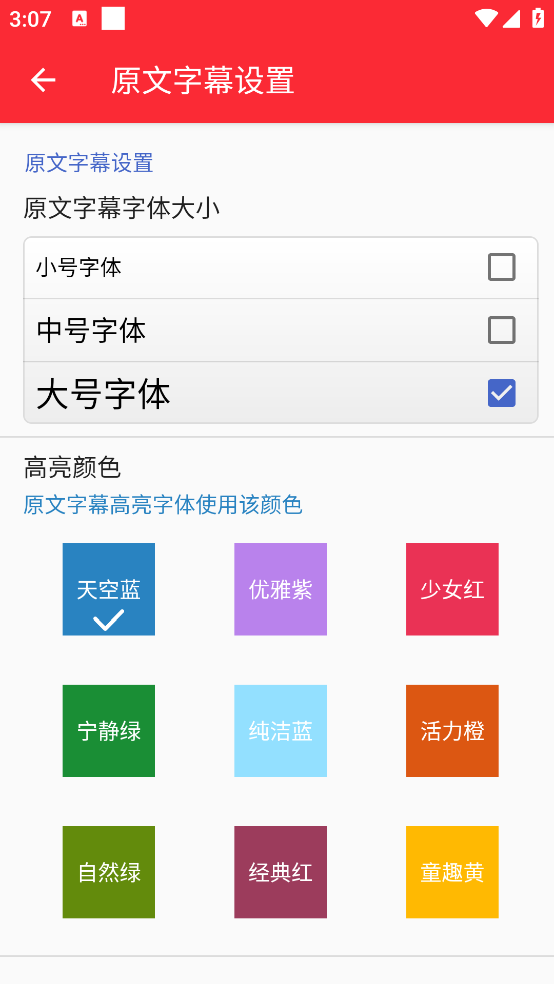Check the 中号字体 checkbox

click(501, 330)
